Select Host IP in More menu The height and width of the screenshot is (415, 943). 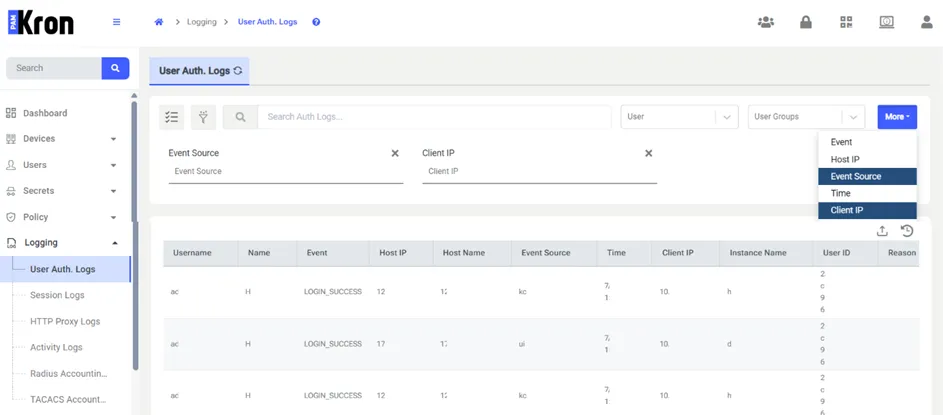pyautogui.click(x=867, y=159)
